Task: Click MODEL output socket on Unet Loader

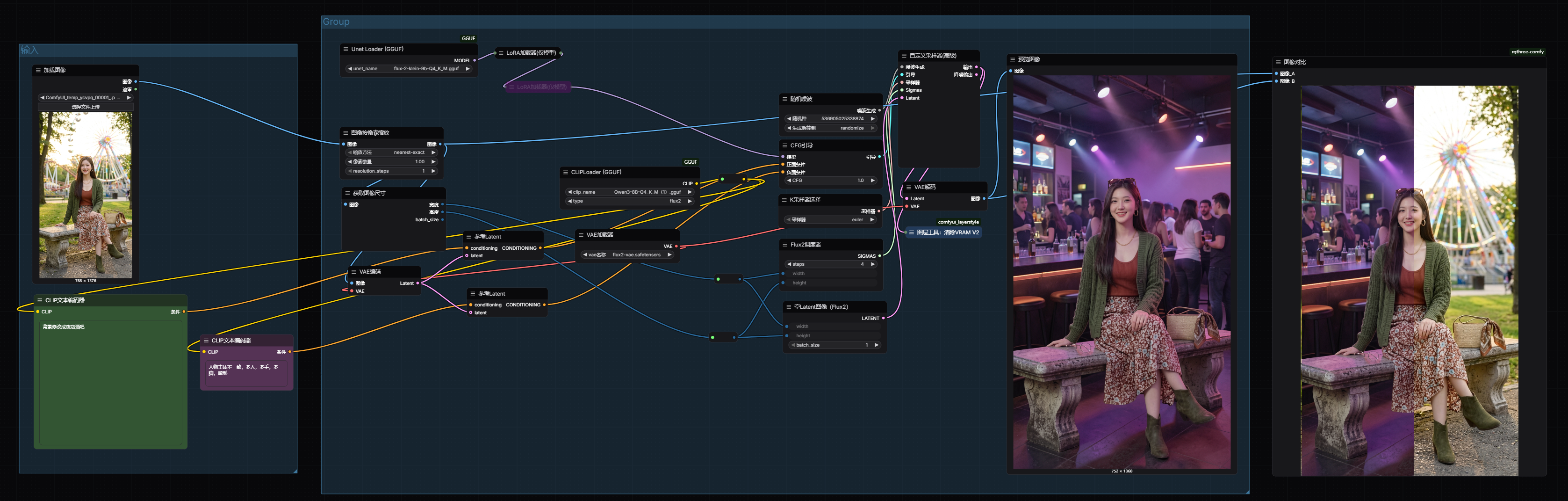Action: pos(475,60)
